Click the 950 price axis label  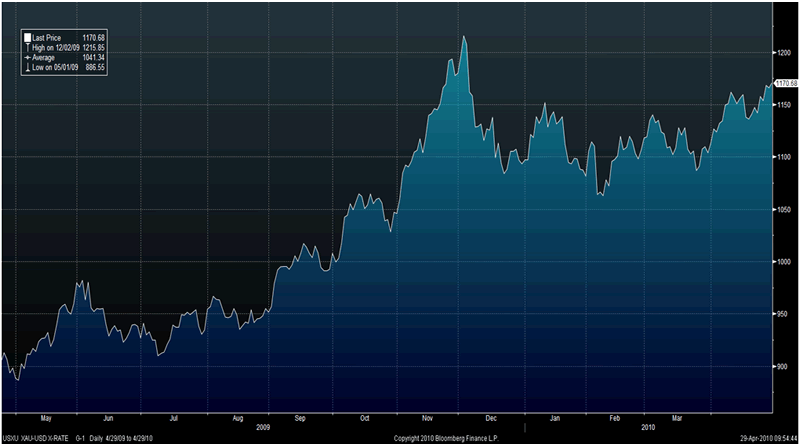783,315
